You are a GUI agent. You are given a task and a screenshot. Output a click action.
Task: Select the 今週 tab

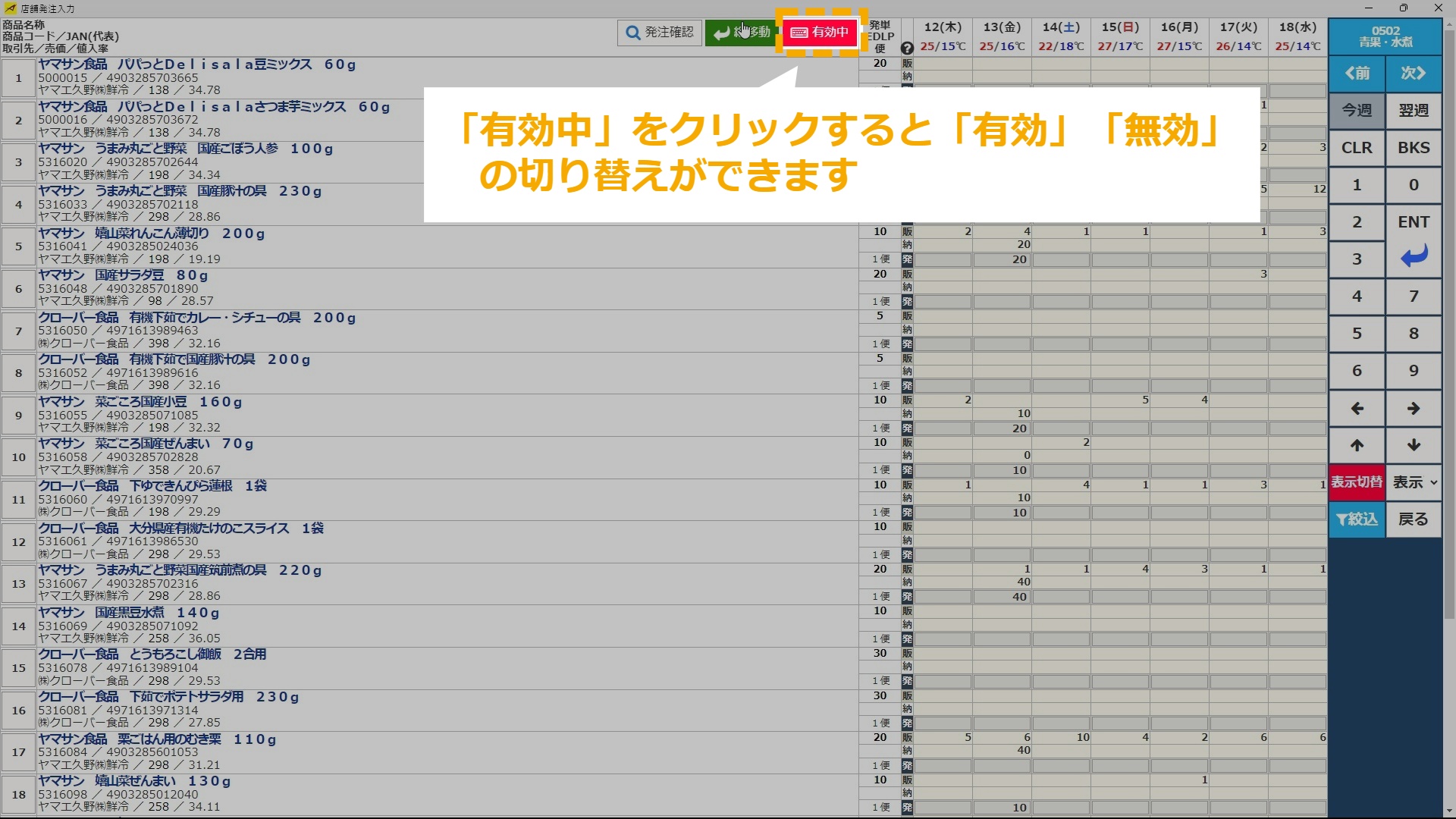tap(1357, 111)
